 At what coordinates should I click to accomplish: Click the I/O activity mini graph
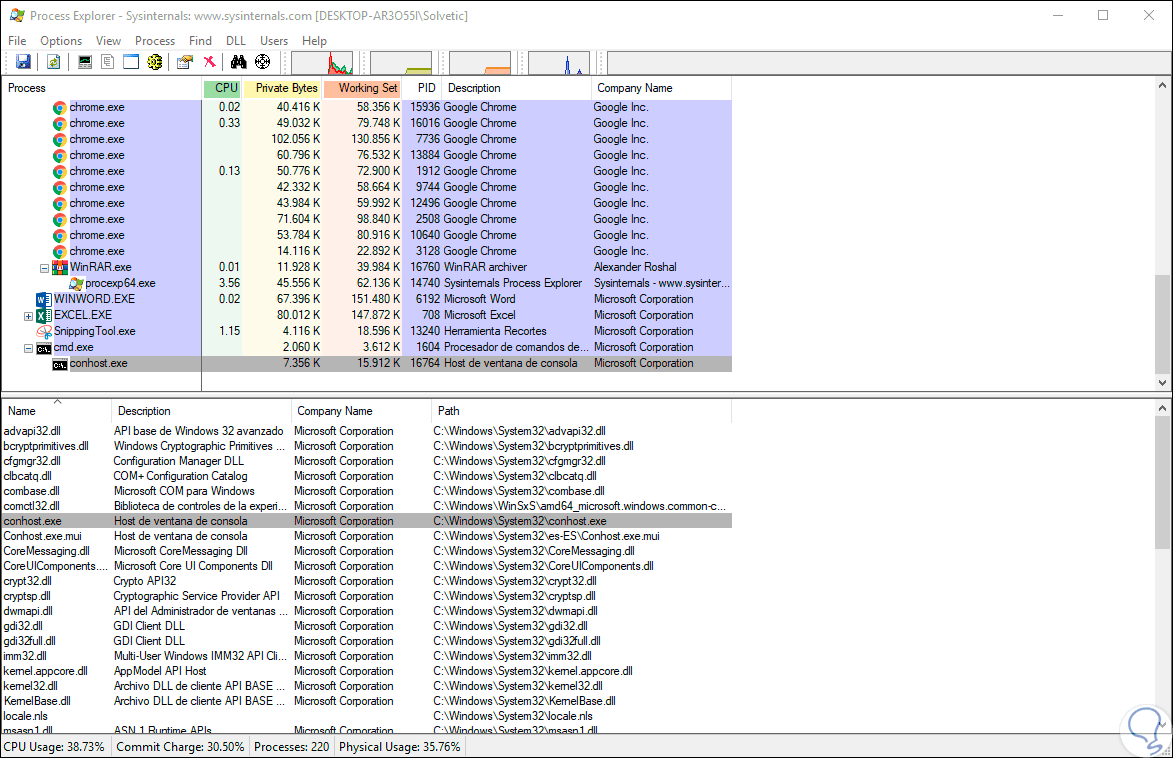(559, 63)
